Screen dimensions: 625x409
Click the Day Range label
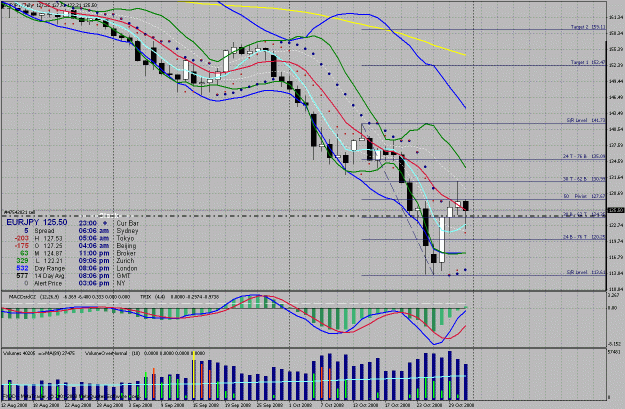click(49, 268)
